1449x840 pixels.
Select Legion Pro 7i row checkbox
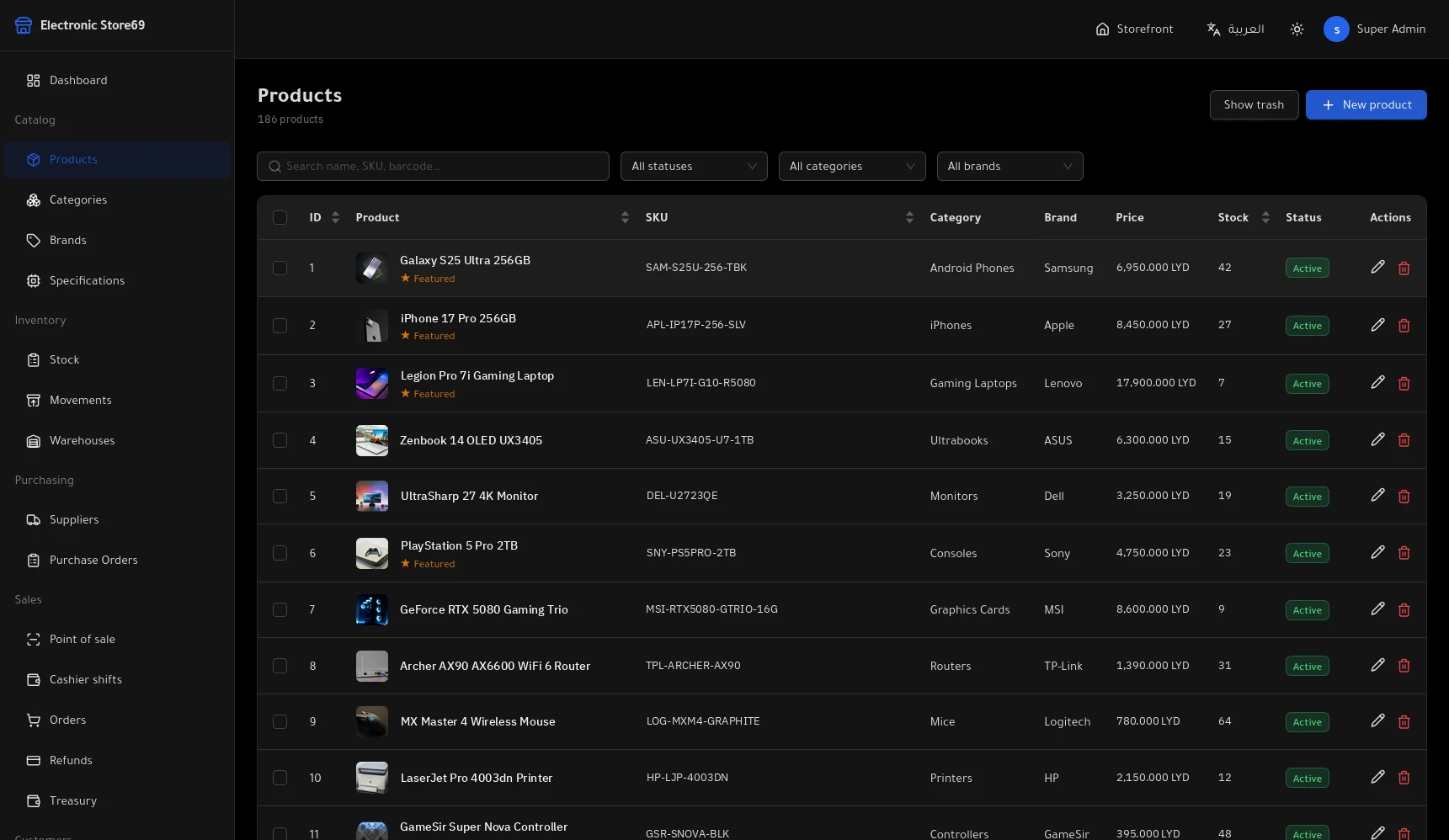[x=280, y=384]
